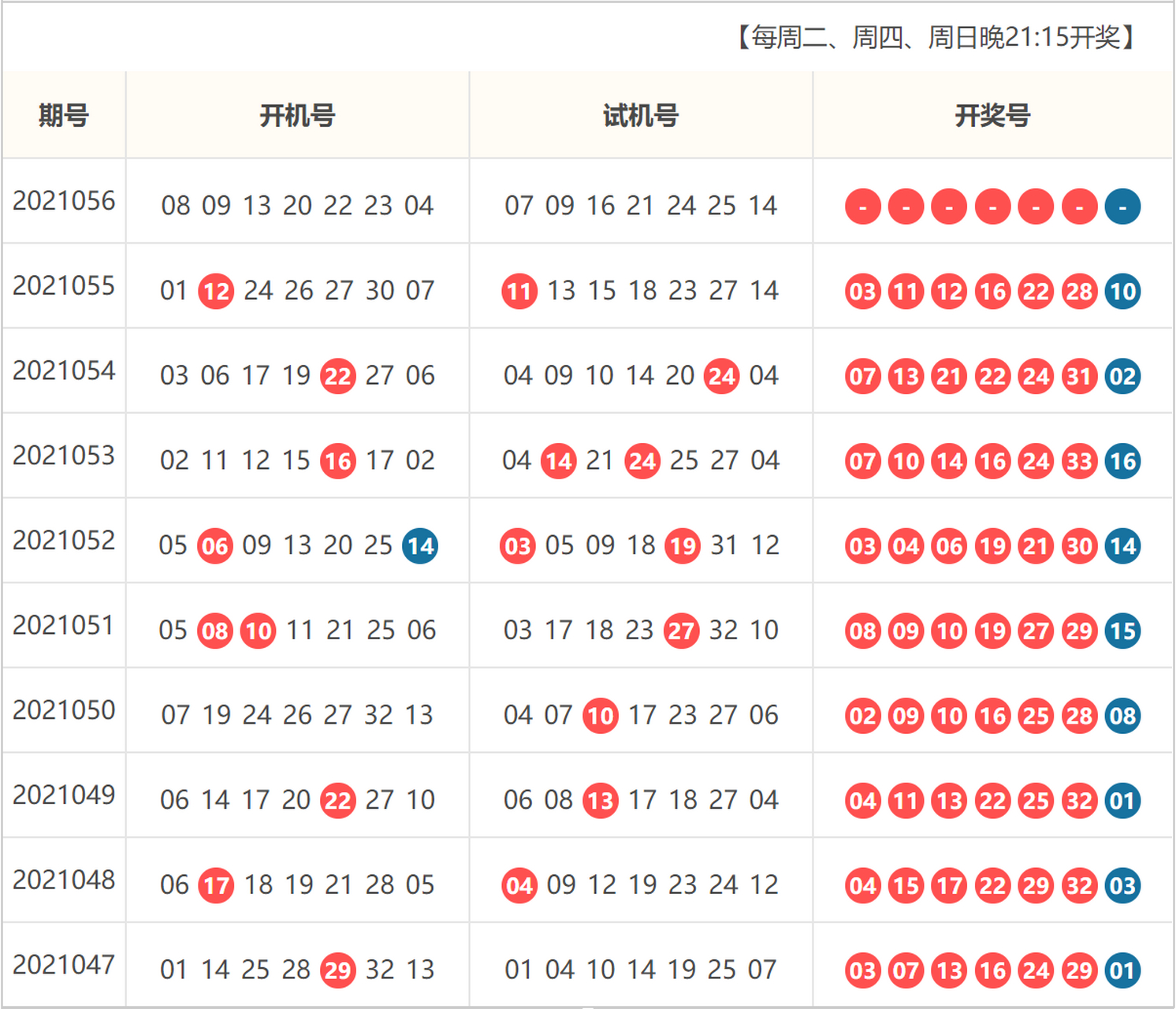Viewport: 1176px width, 1009px height.
Task: Click red ball 14 in 2021053 试机号
Action: [x=559, y=461]
